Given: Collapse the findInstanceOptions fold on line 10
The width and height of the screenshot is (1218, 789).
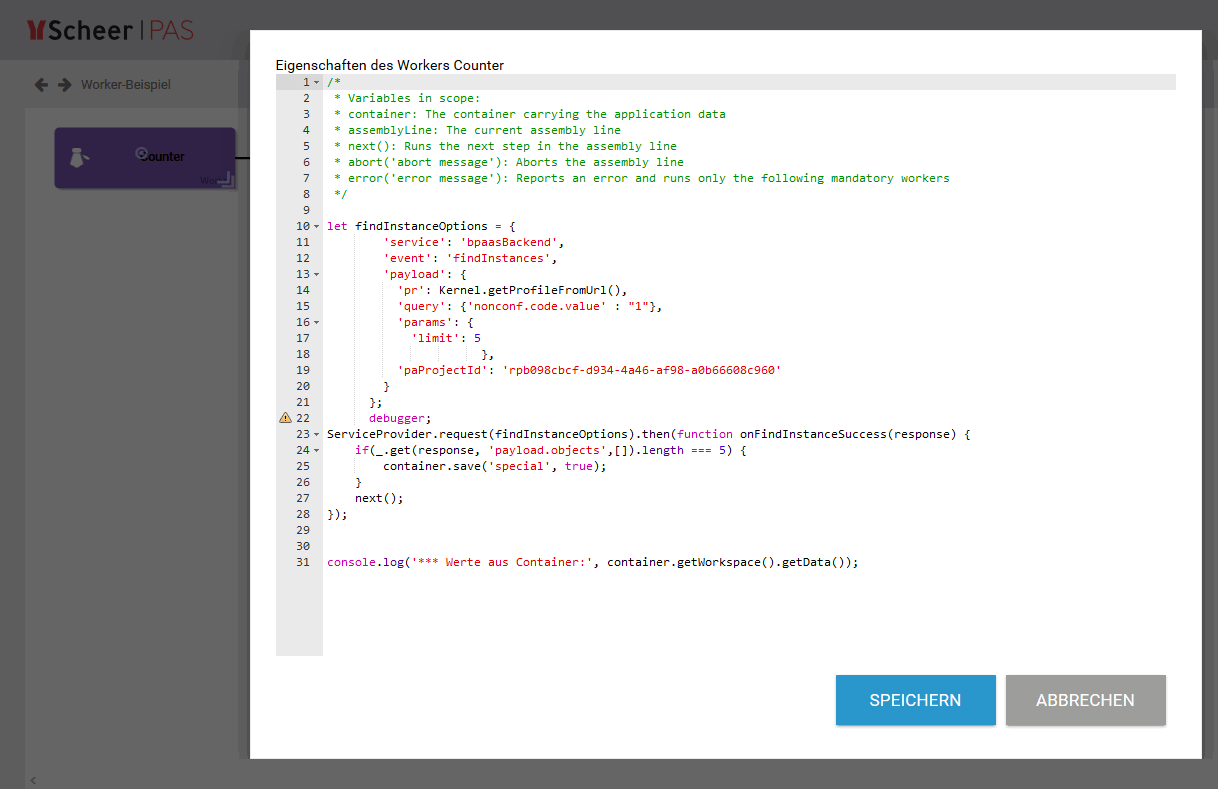Looking at the screenshot, I should [x=316, y=226].
